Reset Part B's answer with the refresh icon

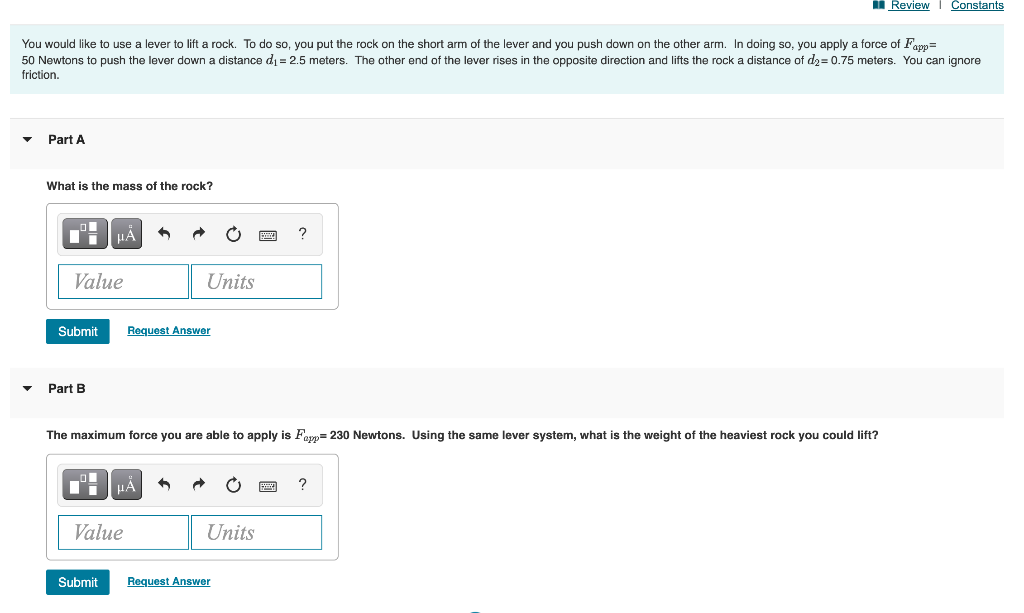pos(232,484)
